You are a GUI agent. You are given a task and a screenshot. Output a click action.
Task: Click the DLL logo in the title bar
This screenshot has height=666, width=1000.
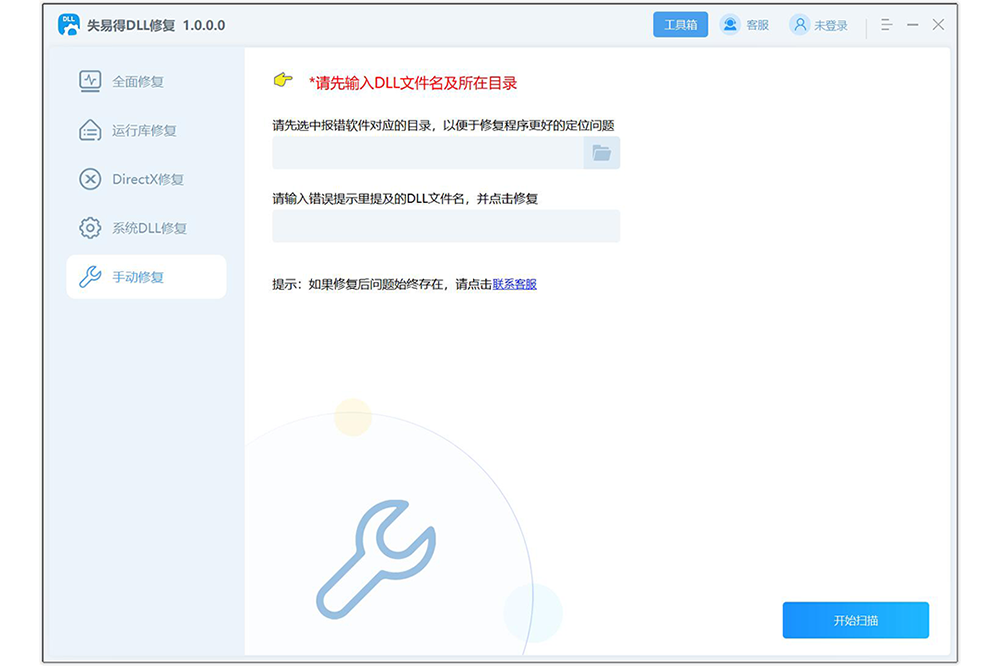point(68,24)
